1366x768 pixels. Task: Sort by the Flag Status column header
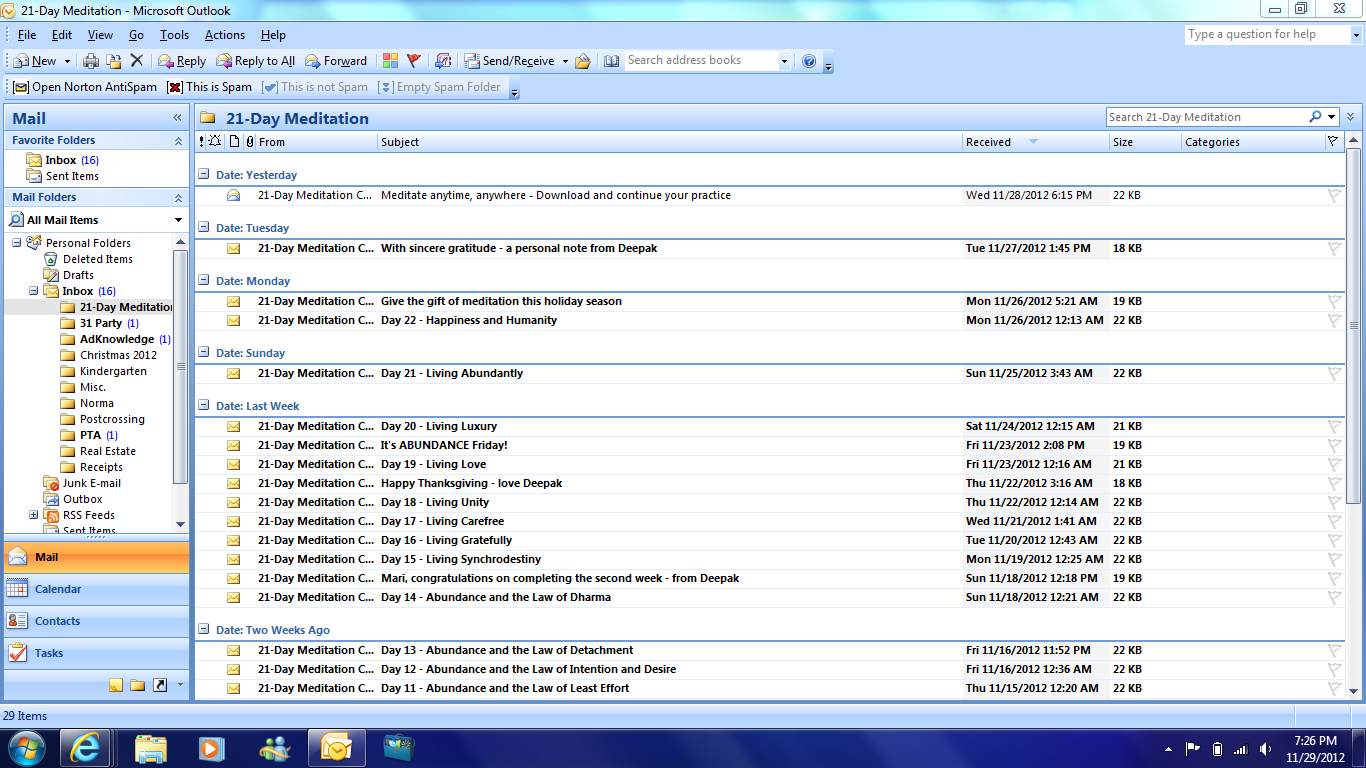(x=1333, y=142)
